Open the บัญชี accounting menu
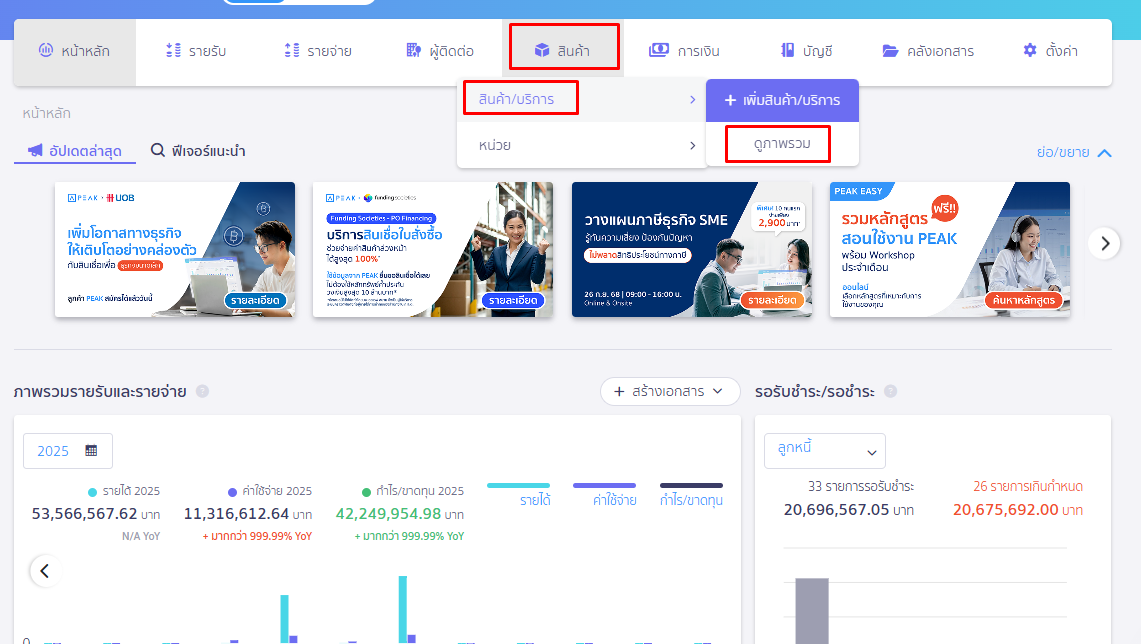 click(806, 51)
